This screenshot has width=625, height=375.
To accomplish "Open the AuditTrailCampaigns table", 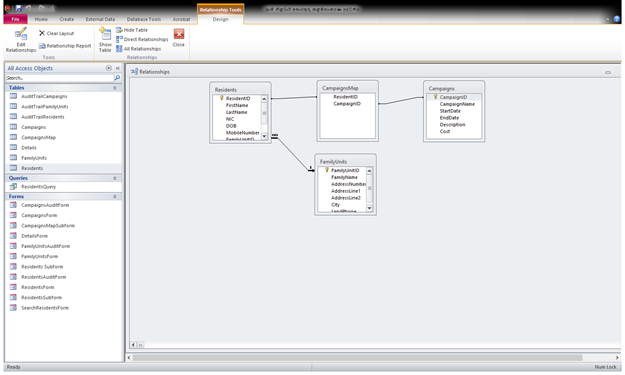I will click(44, 96).
